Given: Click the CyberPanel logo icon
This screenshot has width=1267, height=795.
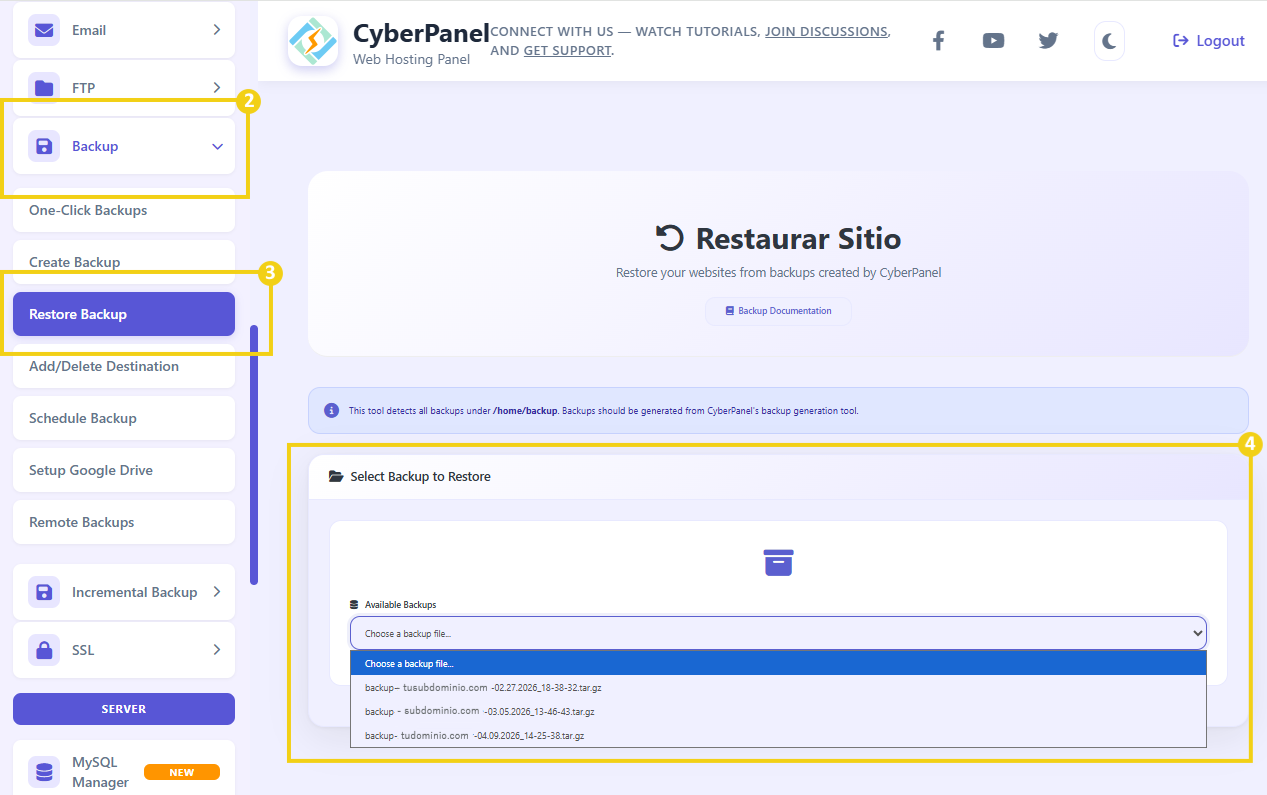Looking at the screenshot, I should click(x=313, y=41).
